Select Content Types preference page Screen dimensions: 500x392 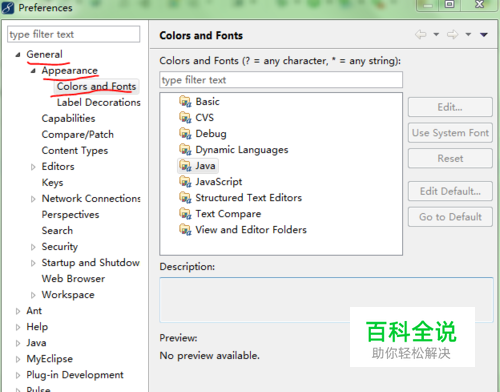[75, 150]
